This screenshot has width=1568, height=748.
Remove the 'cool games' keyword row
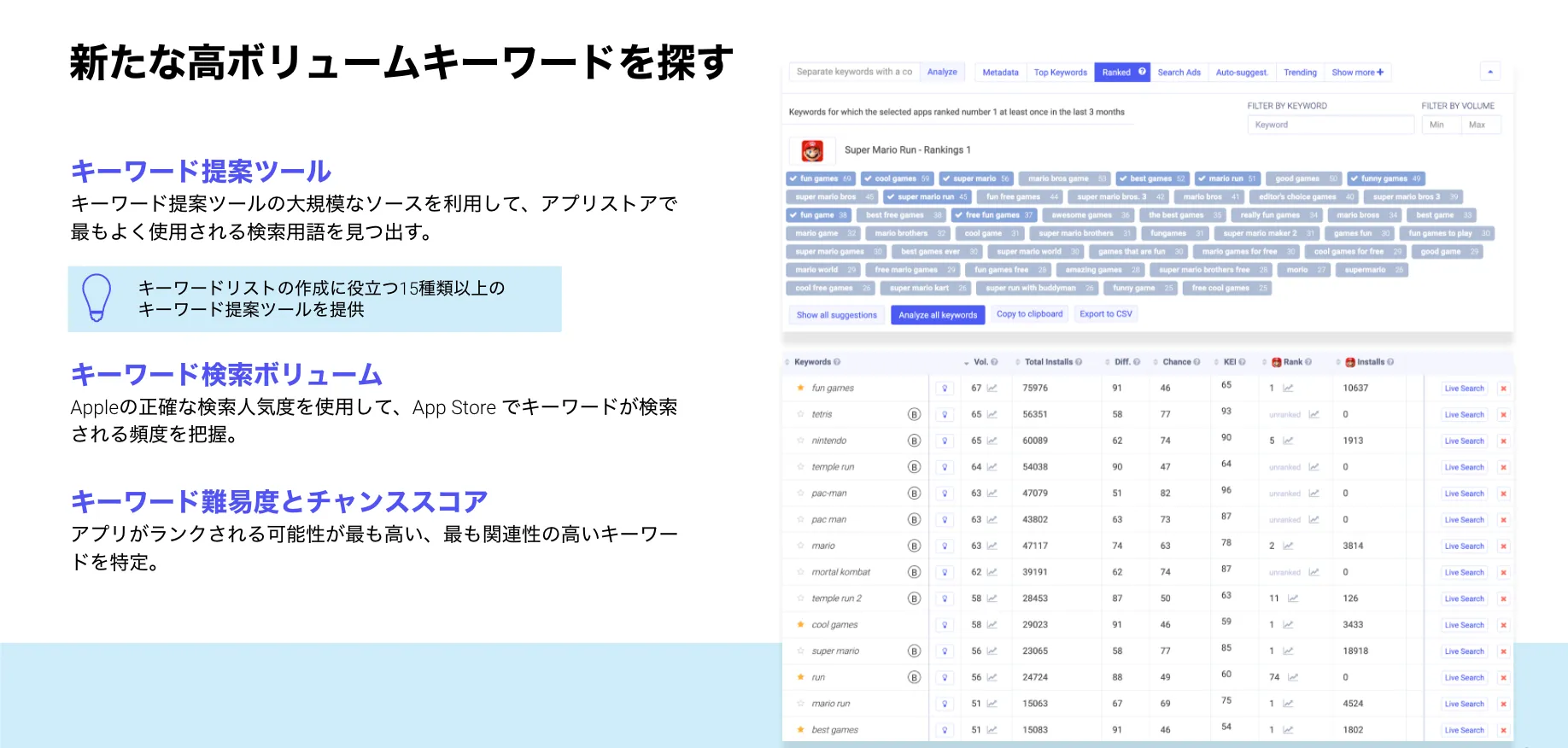pos(1503,625)
